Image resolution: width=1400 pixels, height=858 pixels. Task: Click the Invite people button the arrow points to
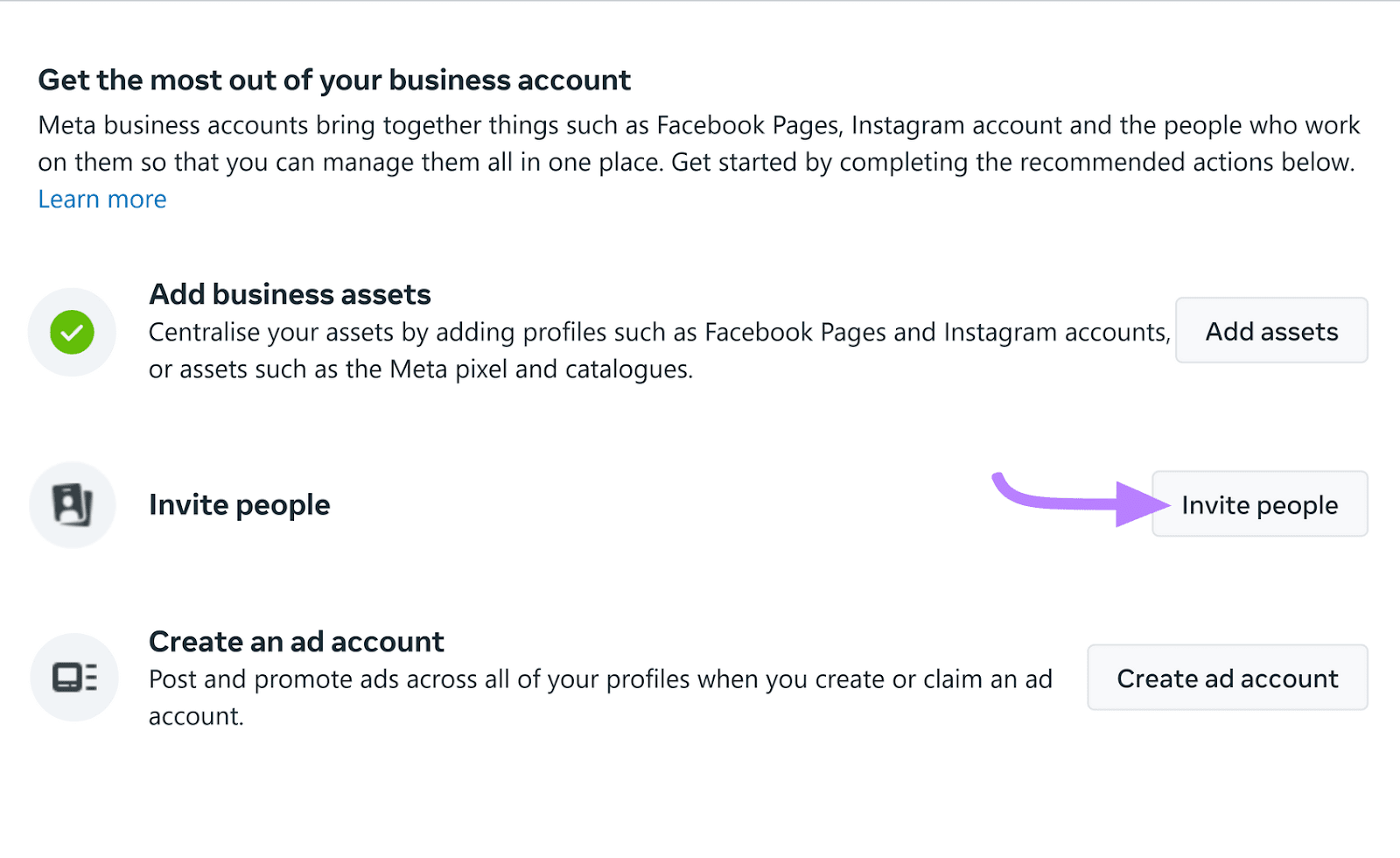point(1259,504)
